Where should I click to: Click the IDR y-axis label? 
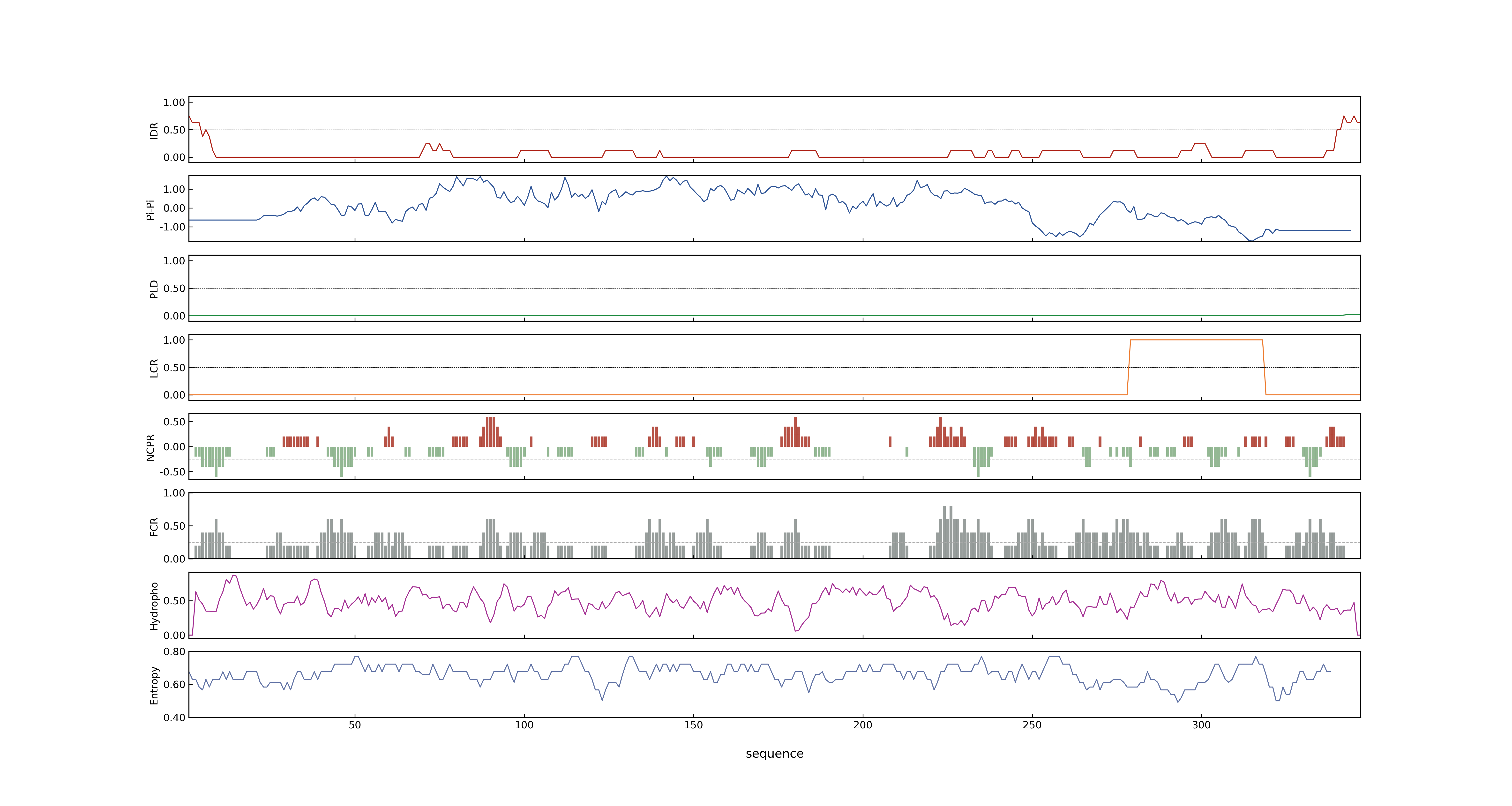click(154, 130)
